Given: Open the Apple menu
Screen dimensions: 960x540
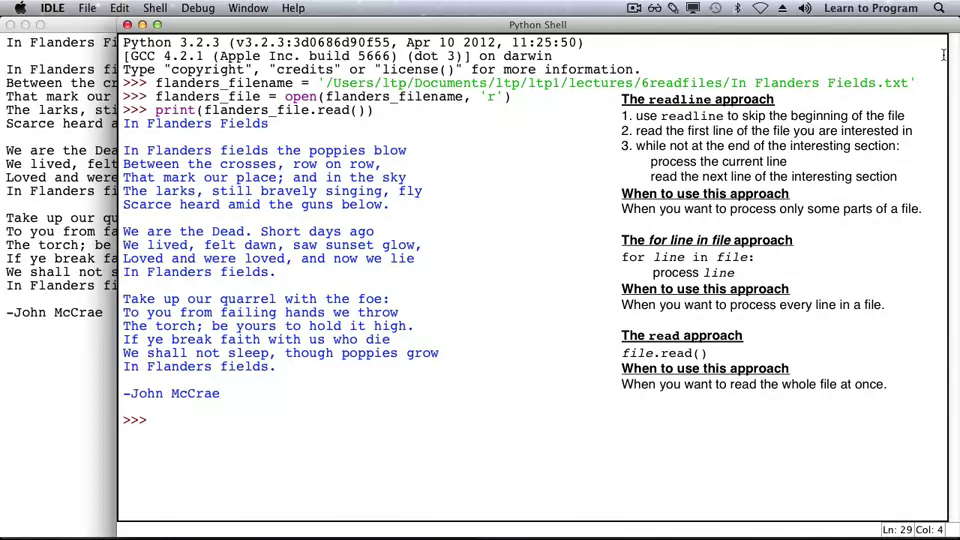Looking at the screenshot, I should click(x=20, y=8).
